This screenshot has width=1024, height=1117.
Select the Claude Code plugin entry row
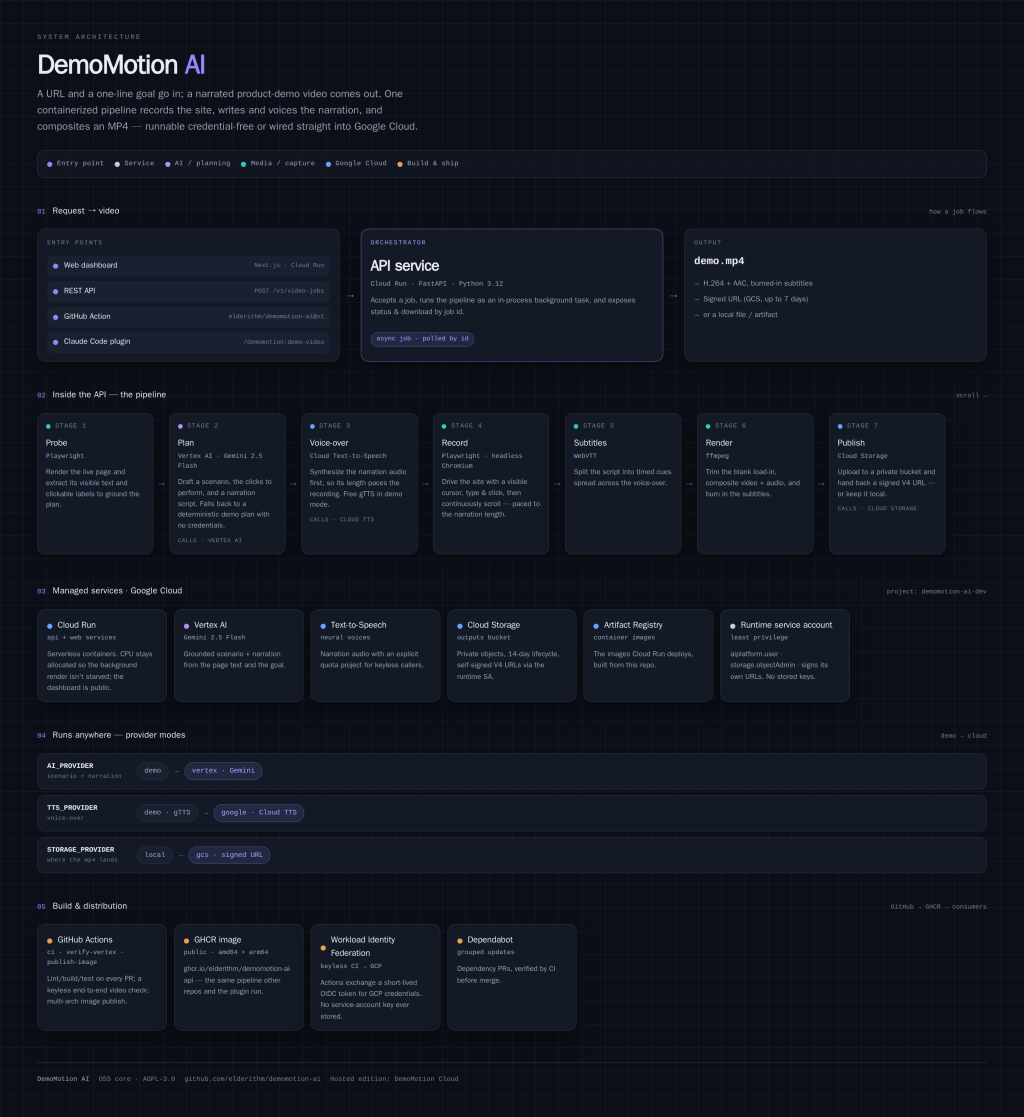click(x=188, y=342)
